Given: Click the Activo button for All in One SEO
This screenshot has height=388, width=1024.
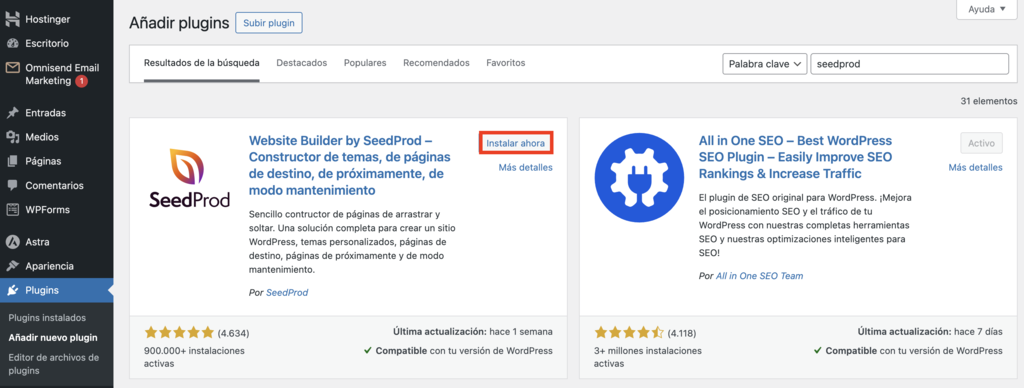Looking at the screenshot, I should coord(982,143).
